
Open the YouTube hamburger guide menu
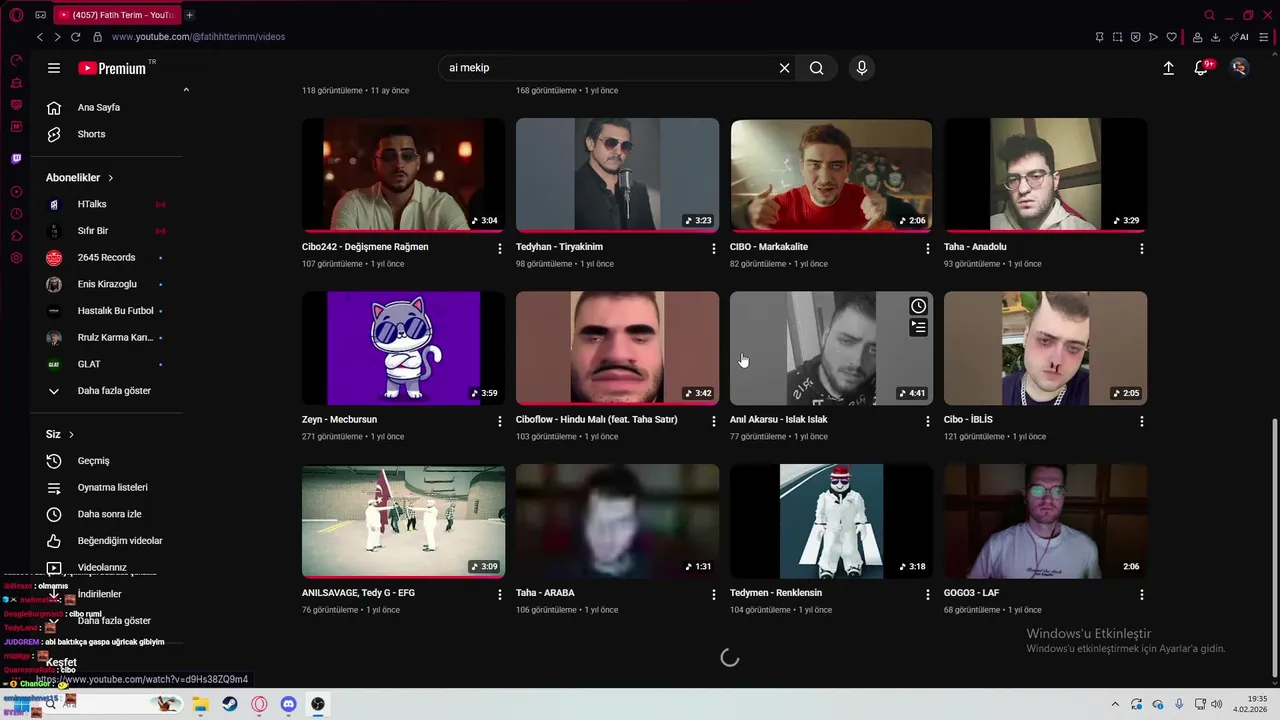point(54,68)
